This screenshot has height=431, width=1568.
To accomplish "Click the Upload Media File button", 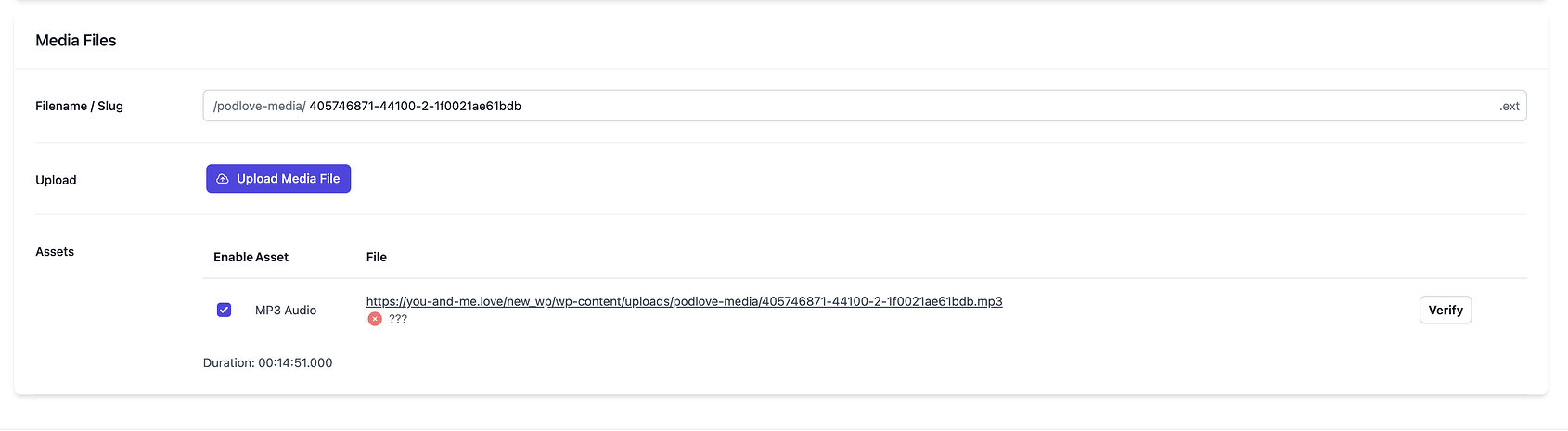I will [278, 179].
